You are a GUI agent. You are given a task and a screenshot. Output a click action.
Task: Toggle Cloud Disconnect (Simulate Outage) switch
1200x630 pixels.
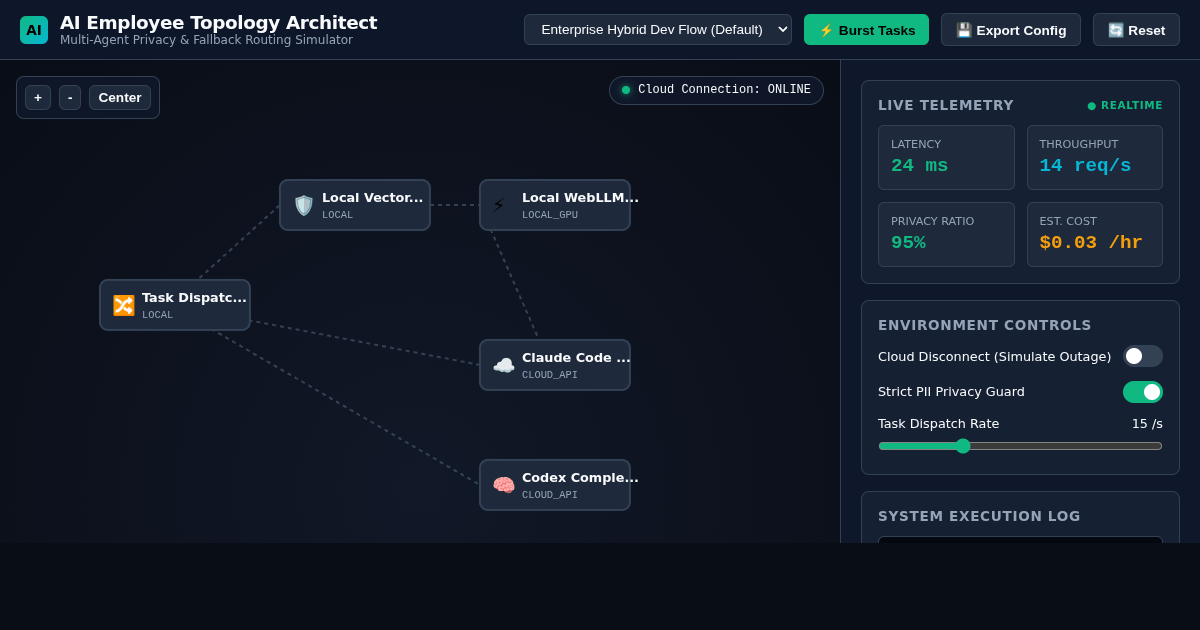pos(1142,356)
